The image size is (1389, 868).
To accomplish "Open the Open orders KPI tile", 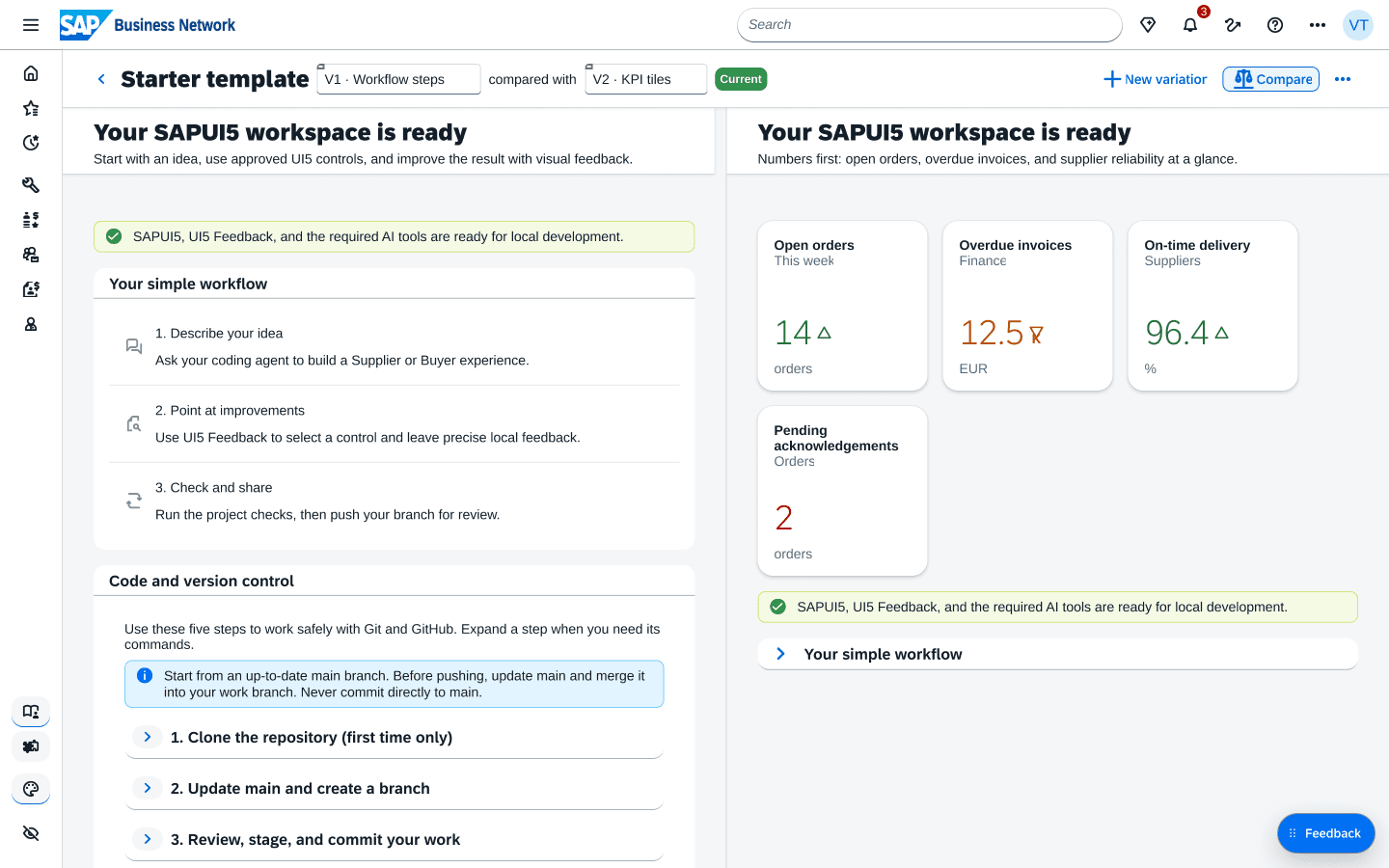I will 843,306.
